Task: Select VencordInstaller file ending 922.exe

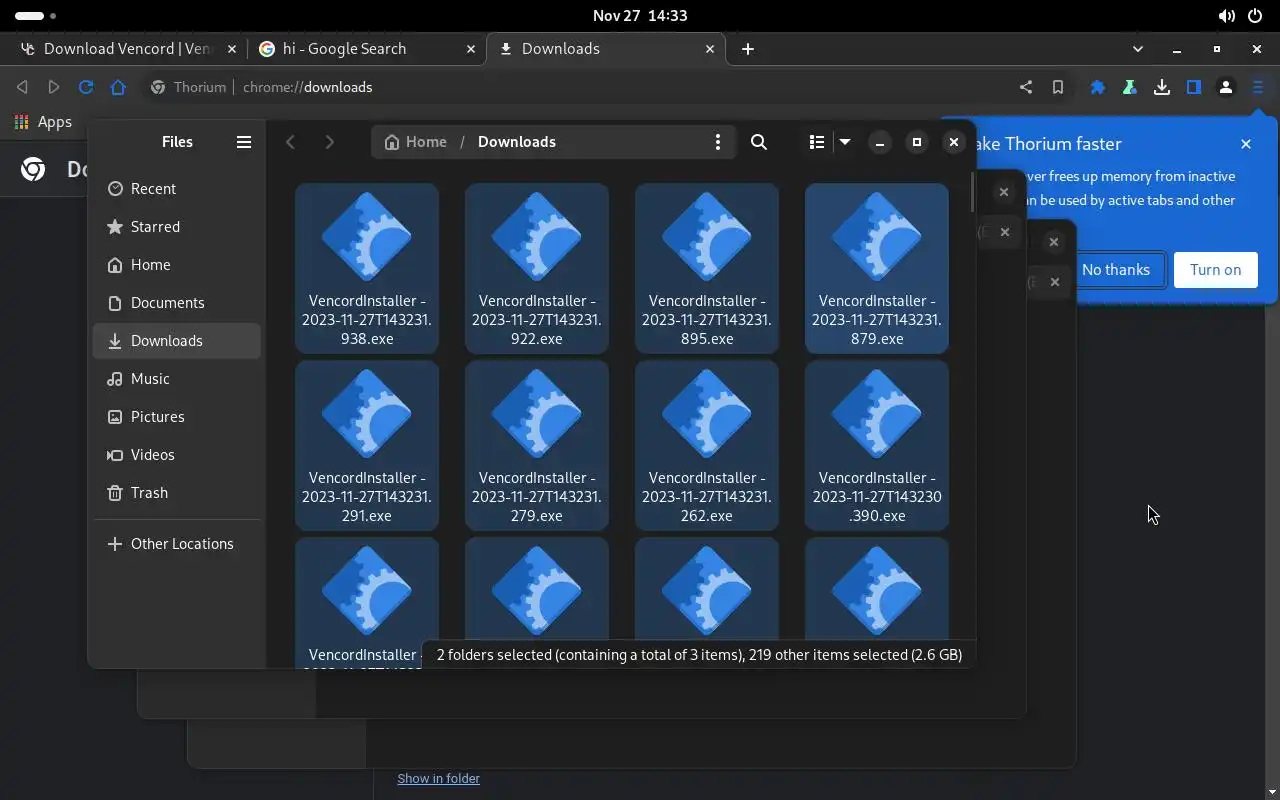Action: coord(537,268)
